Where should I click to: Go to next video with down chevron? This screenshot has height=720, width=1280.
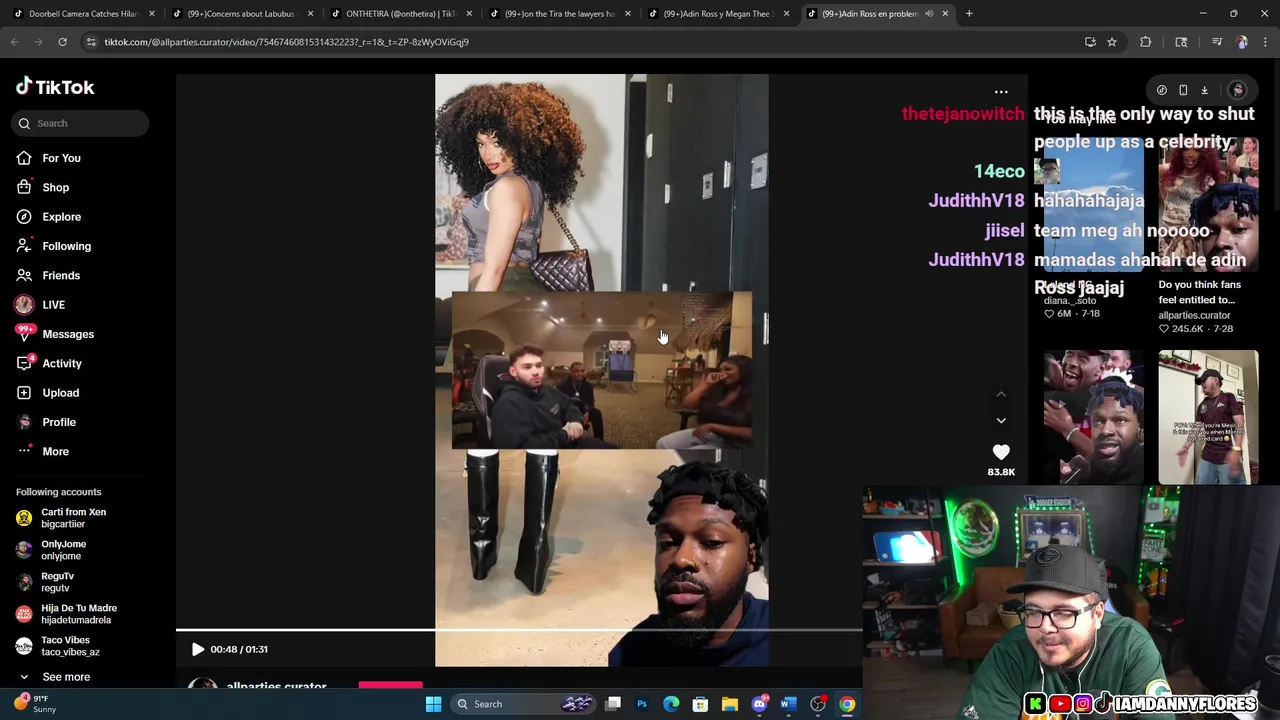(x=1001, y=420)
